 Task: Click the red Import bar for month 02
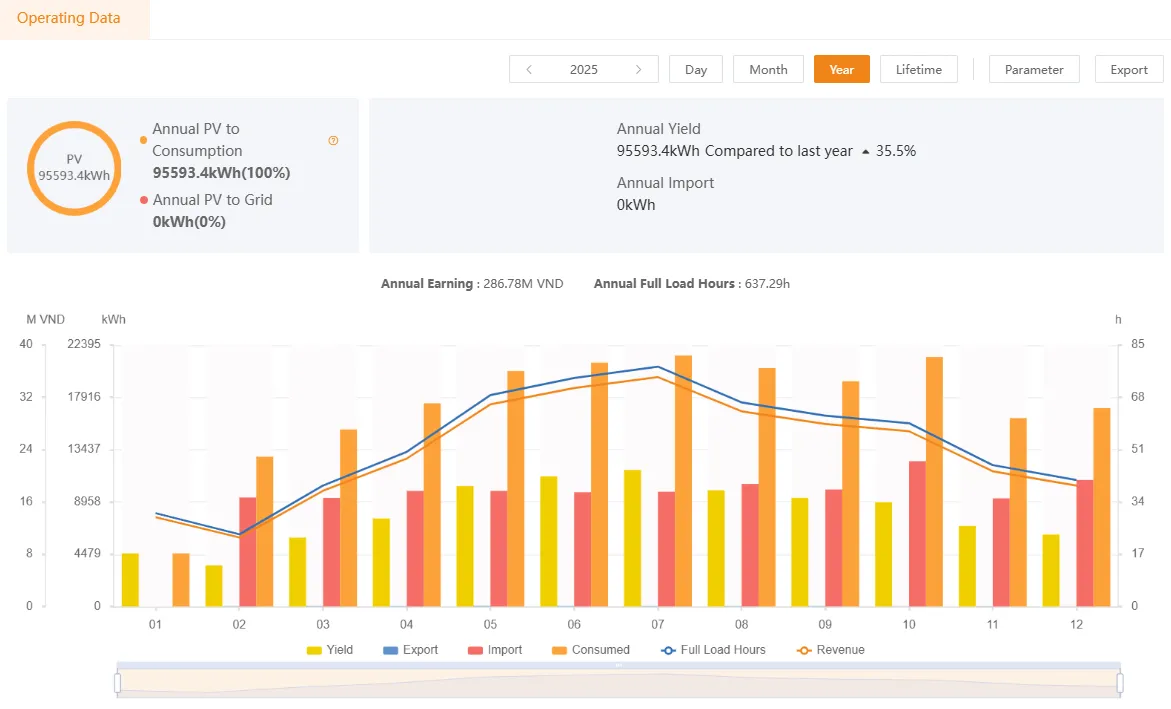click(247, 551)
